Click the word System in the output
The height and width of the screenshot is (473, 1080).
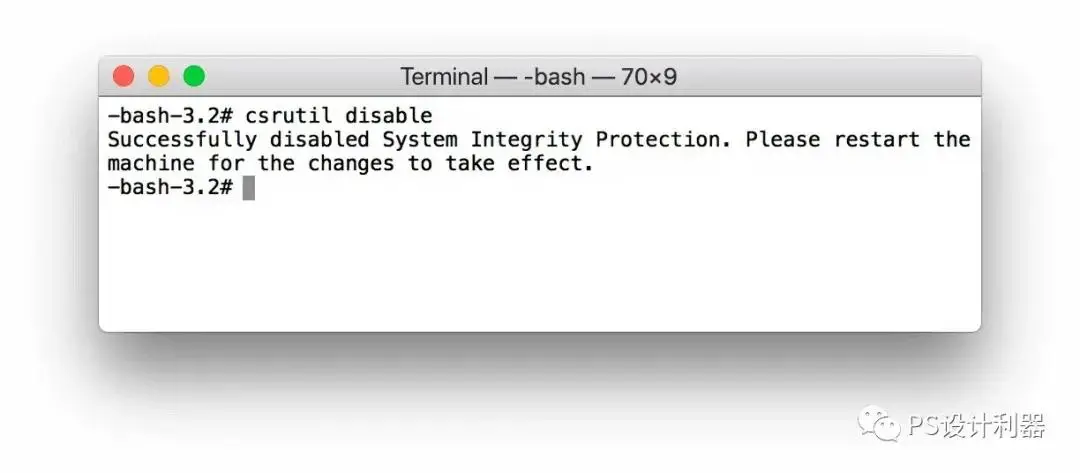(x=420, y=140)
